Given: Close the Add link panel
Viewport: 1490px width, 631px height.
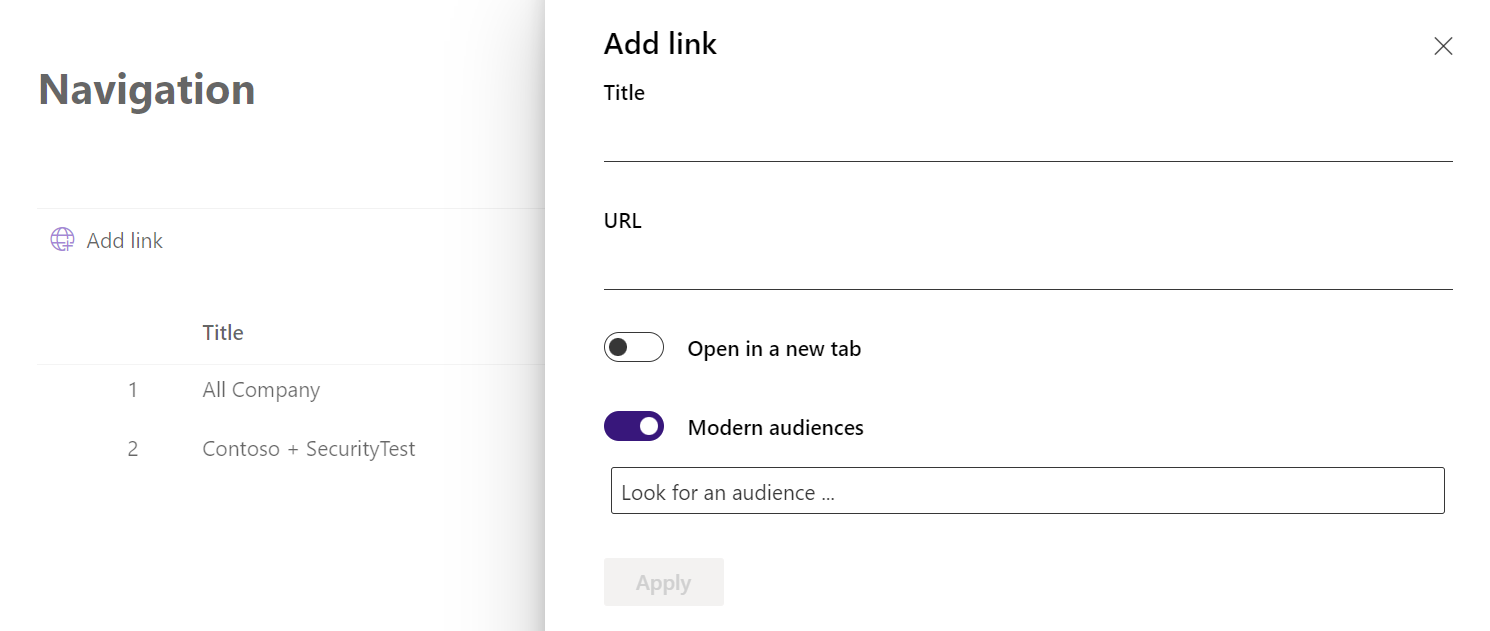Looking at the screenshot, I should point(1443,46).
